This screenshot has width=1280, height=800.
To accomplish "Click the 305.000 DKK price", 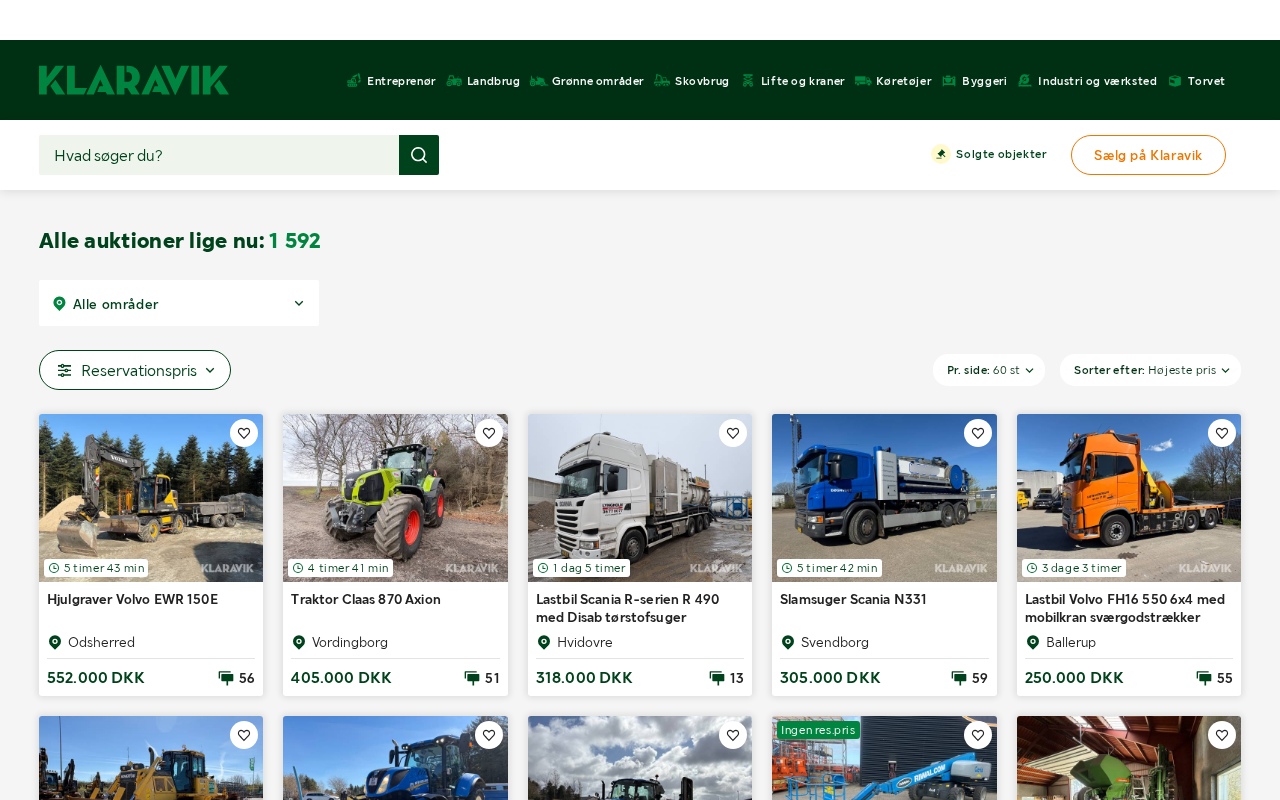I will [x=830, y=678].
